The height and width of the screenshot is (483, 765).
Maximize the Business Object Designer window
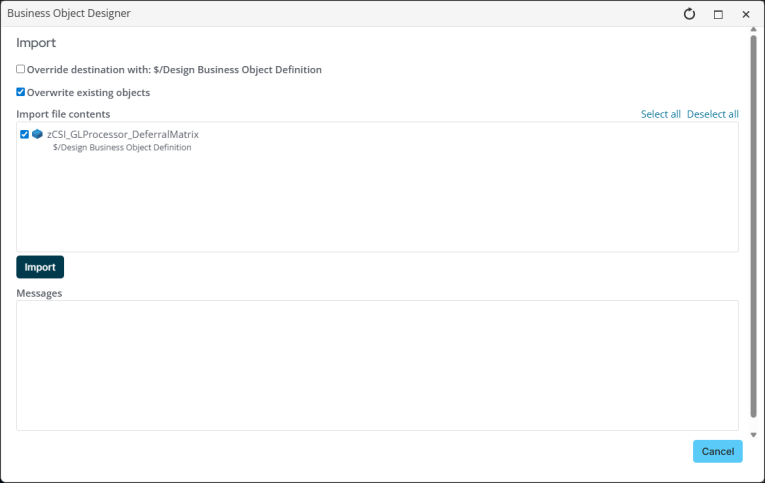(718, 14)
